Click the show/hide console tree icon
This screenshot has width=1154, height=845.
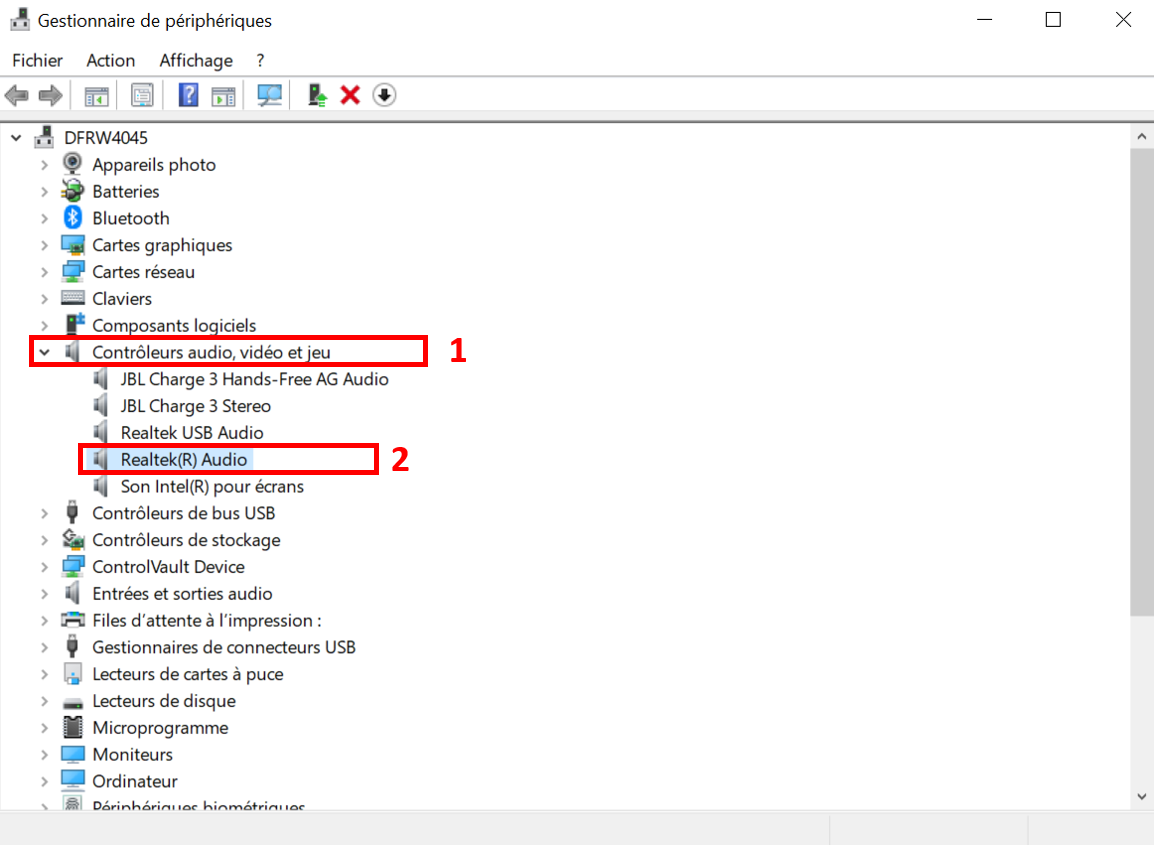97,95
